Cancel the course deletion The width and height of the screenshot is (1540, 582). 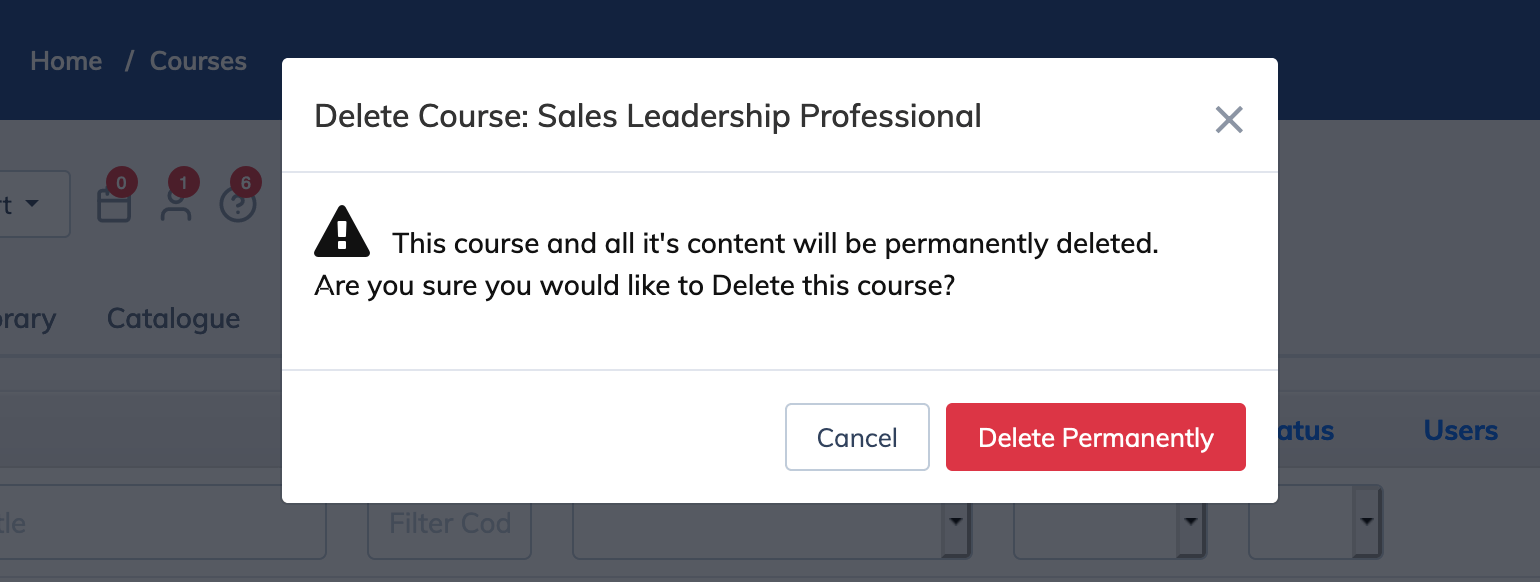click(857, 437)
